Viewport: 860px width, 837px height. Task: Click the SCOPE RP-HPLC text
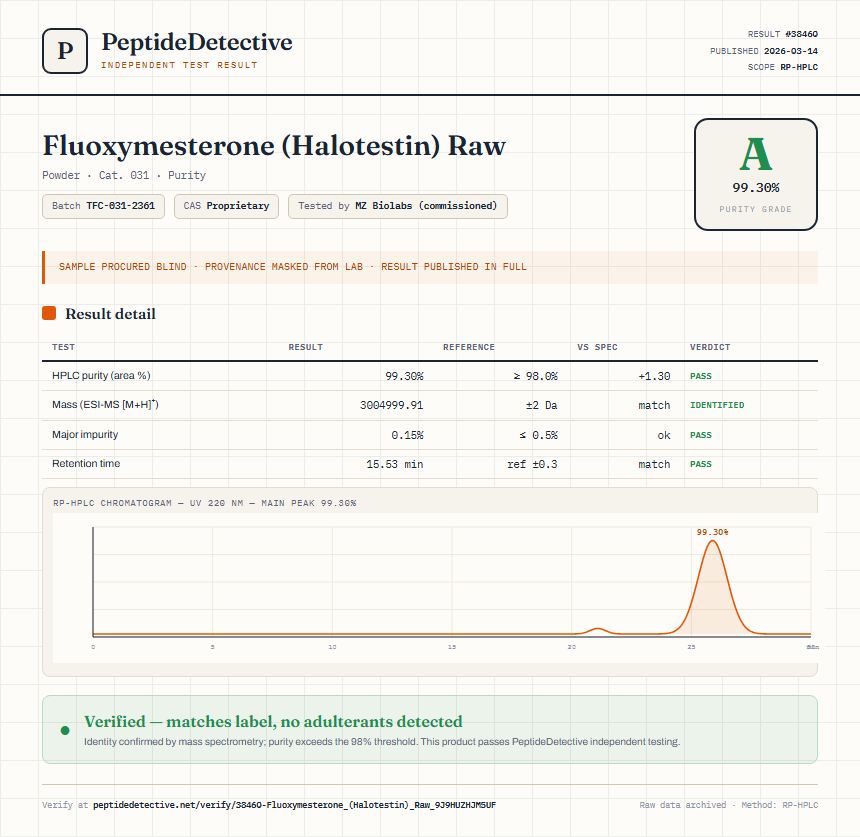pyautogui.click(x=783, y=67)
